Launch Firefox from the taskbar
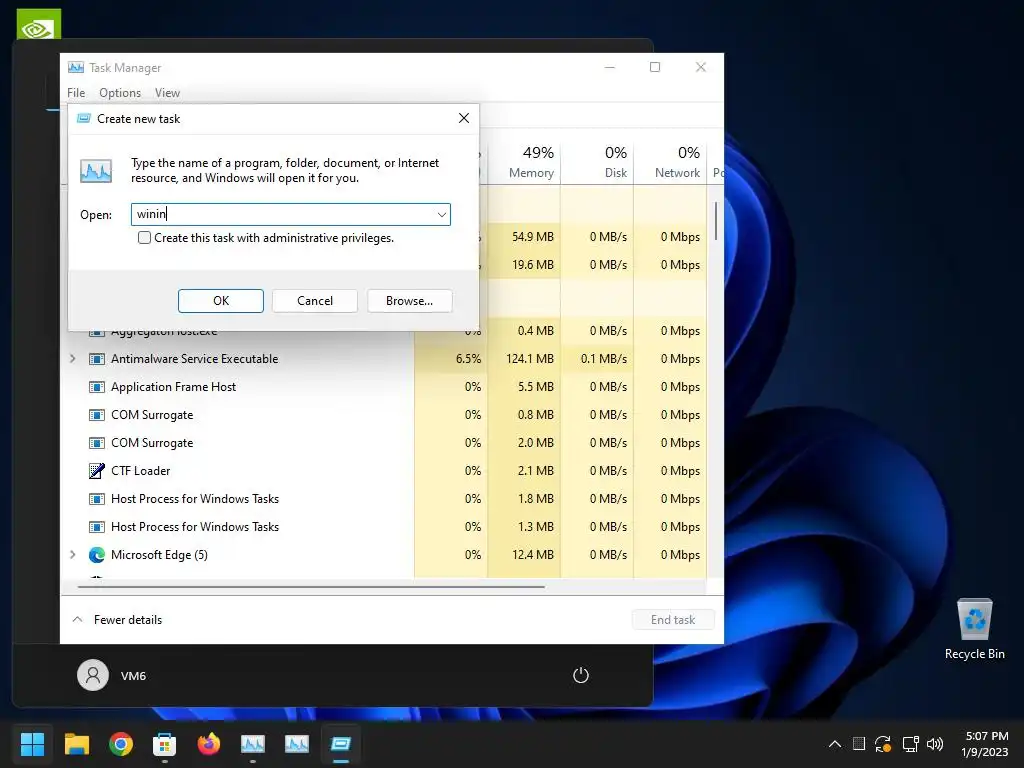 coord(209,744)
